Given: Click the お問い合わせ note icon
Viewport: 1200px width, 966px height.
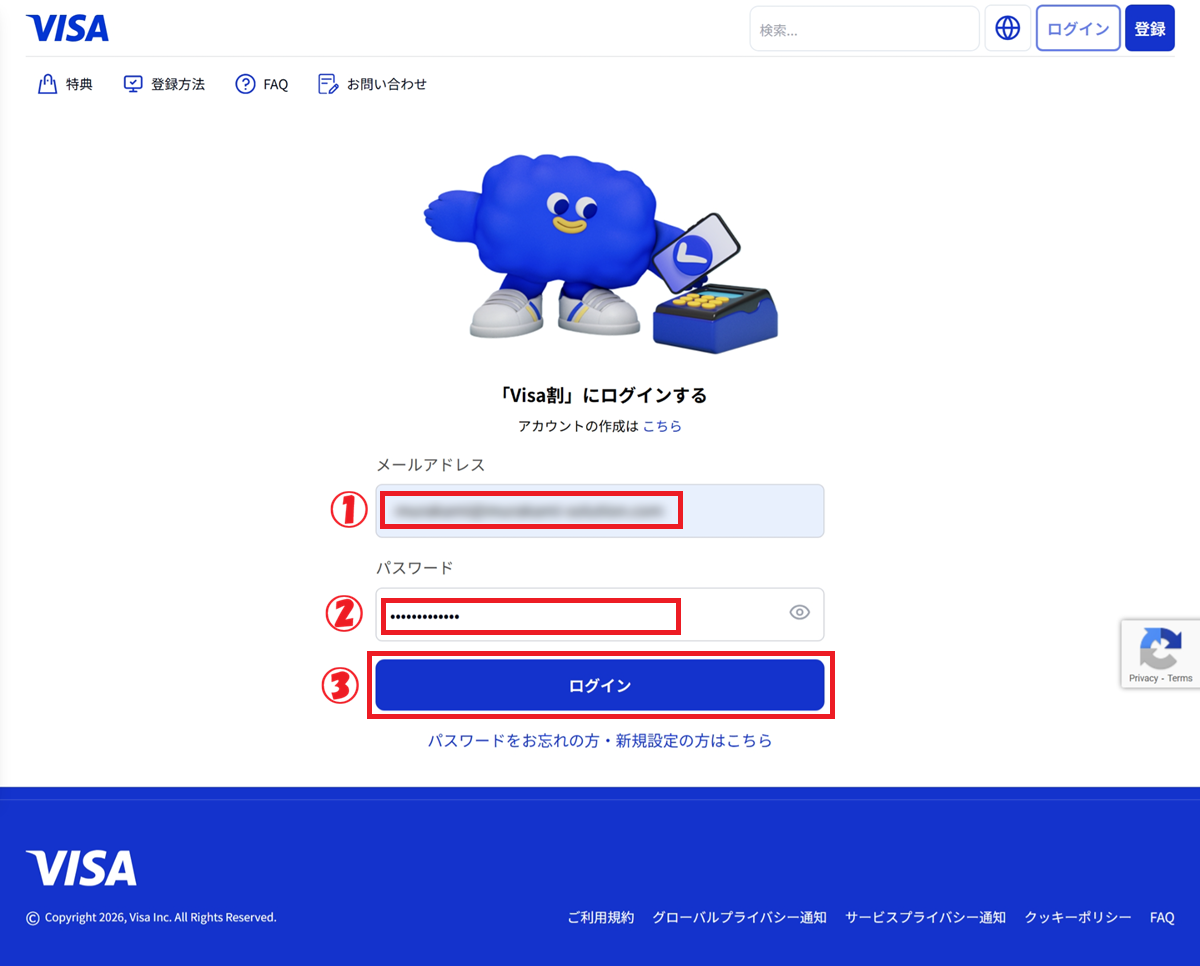Looking at the screenshot, I should tap(328, 84).
